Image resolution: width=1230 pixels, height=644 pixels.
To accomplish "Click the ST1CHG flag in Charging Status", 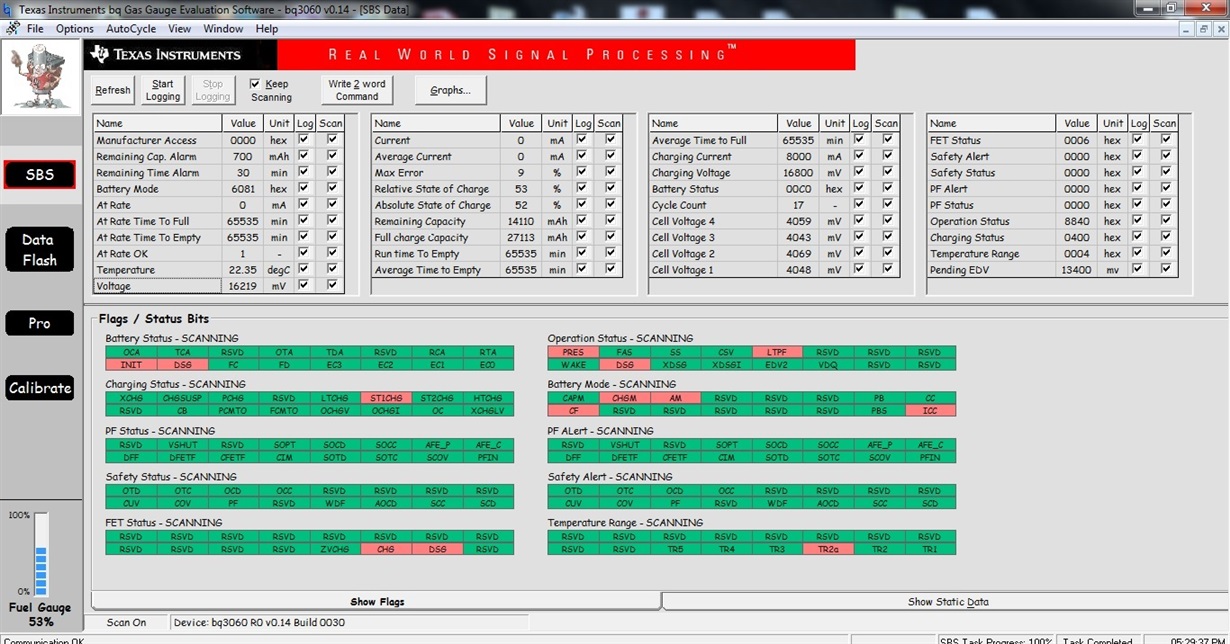I will [x=386, y=398].
